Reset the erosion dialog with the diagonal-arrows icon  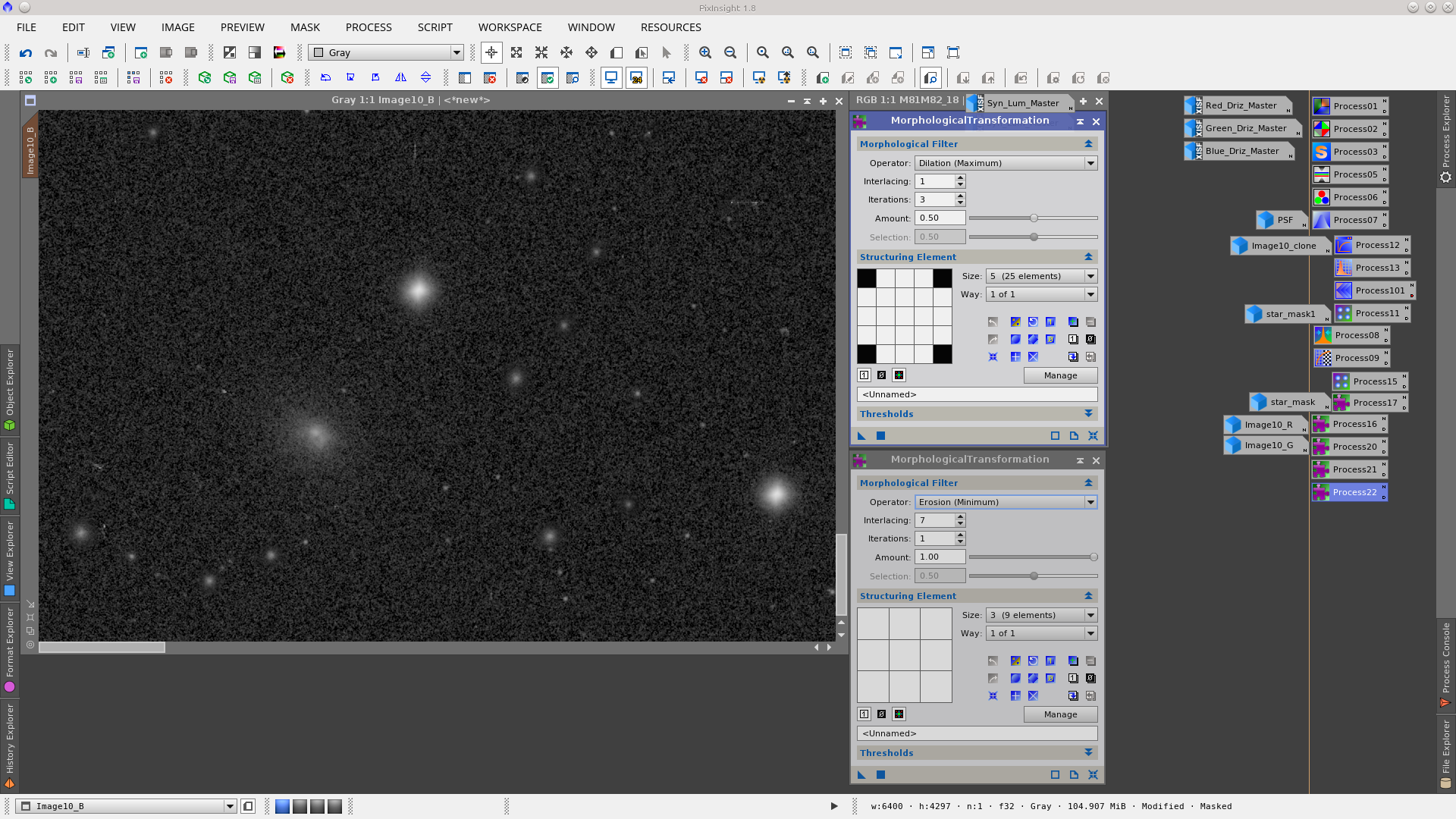(x=1094, y=774)
